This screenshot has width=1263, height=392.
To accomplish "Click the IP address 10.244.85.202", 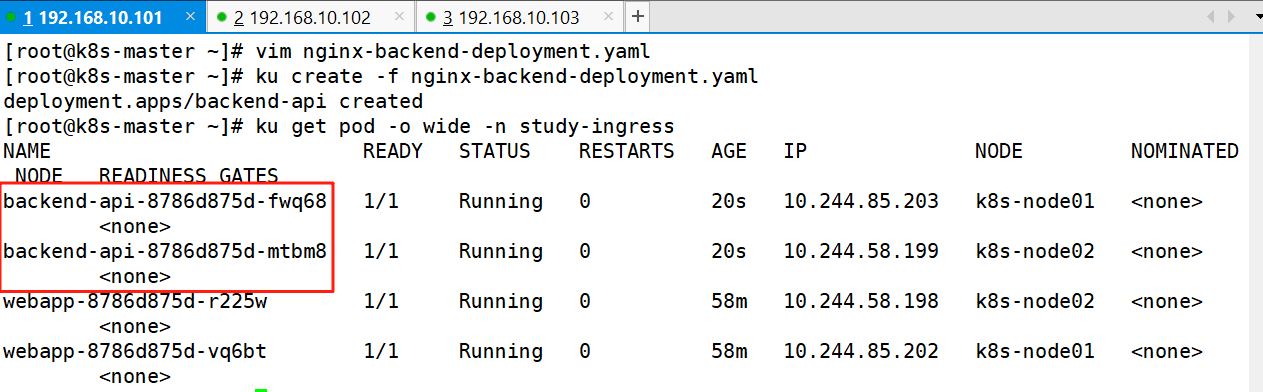I will 861,351.
